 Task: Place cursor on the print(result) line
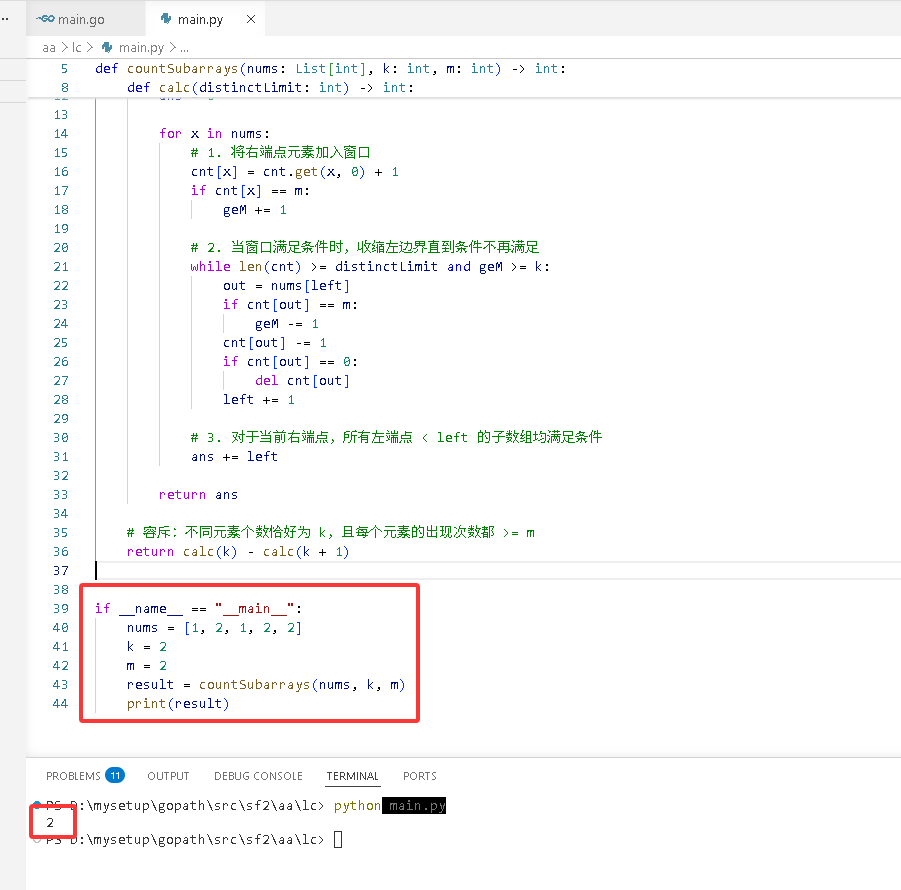178,703
